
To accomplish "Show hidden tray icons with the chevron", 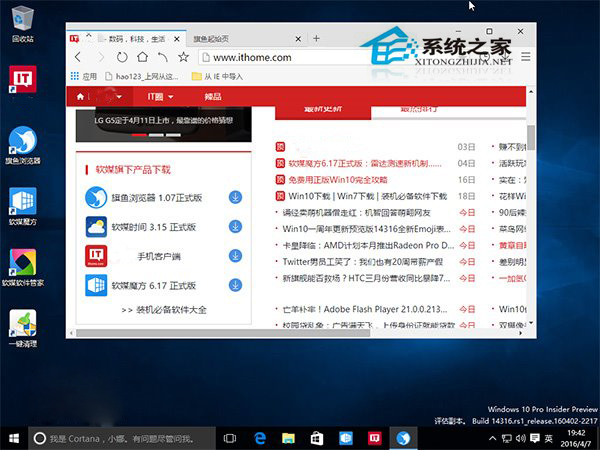I will 493,439.
